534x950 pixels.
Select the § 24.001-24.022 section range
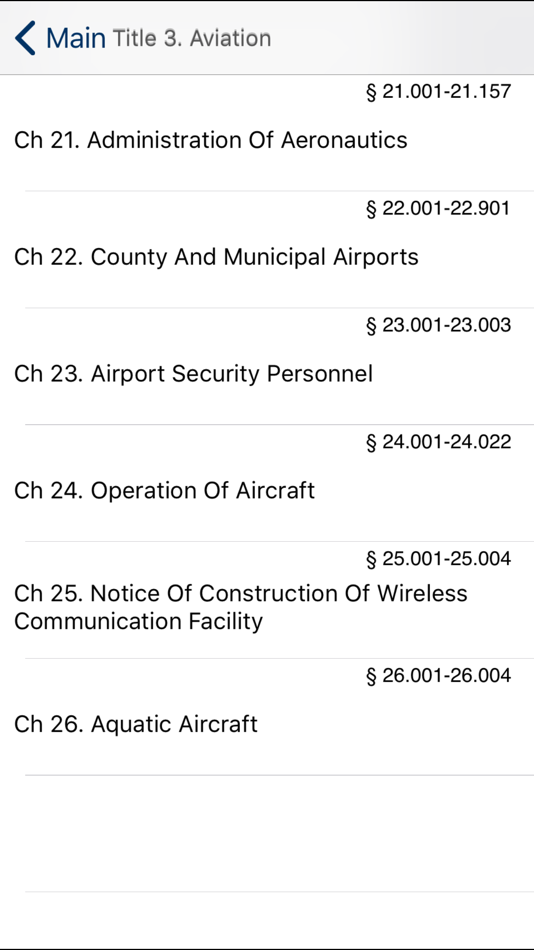point(439,442)
